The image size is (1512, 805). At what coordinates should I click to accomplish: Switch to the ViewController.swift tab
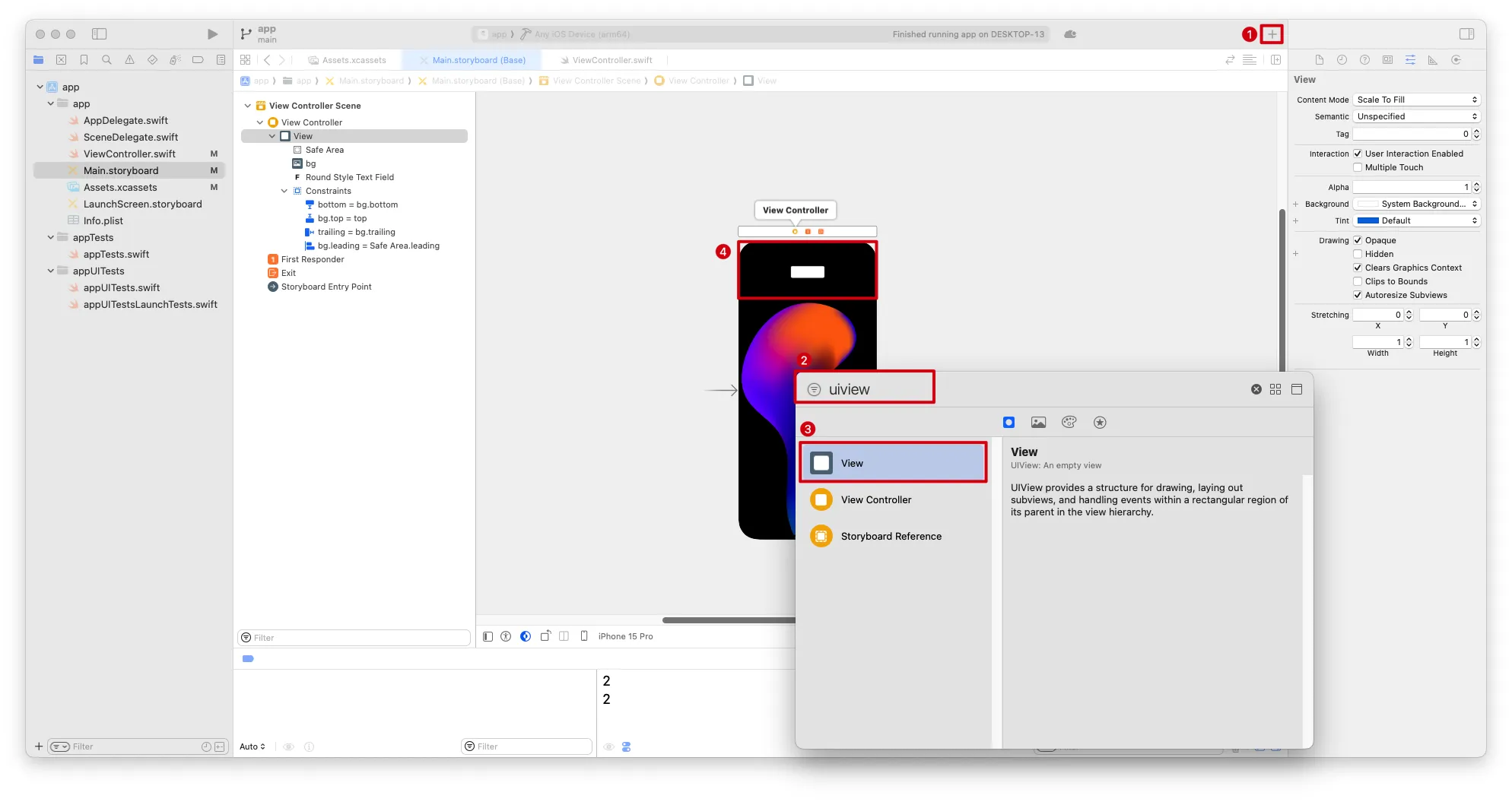[x=611, y=60]
